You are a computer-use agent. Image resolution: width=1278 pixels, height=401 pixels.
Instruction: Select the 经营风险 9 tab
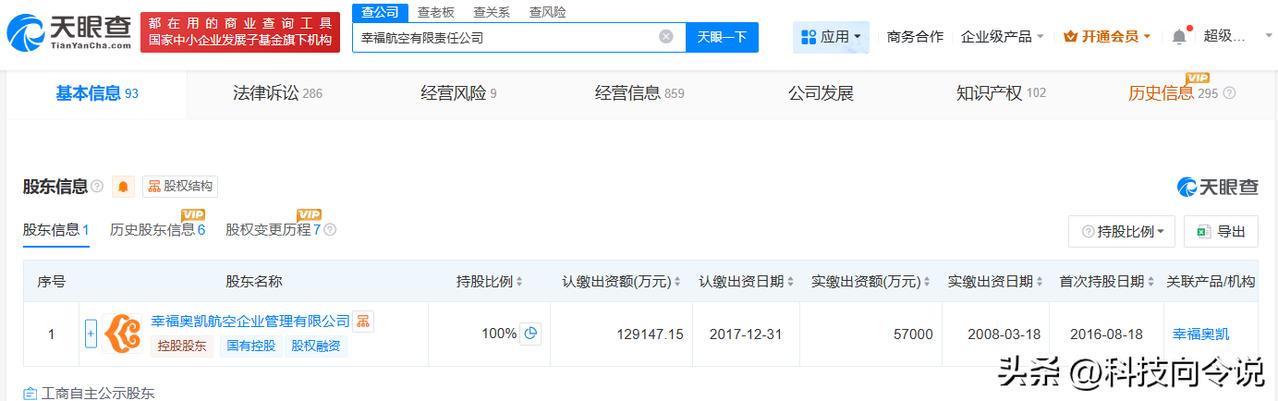pyautogui.click(x=459, y=93)
